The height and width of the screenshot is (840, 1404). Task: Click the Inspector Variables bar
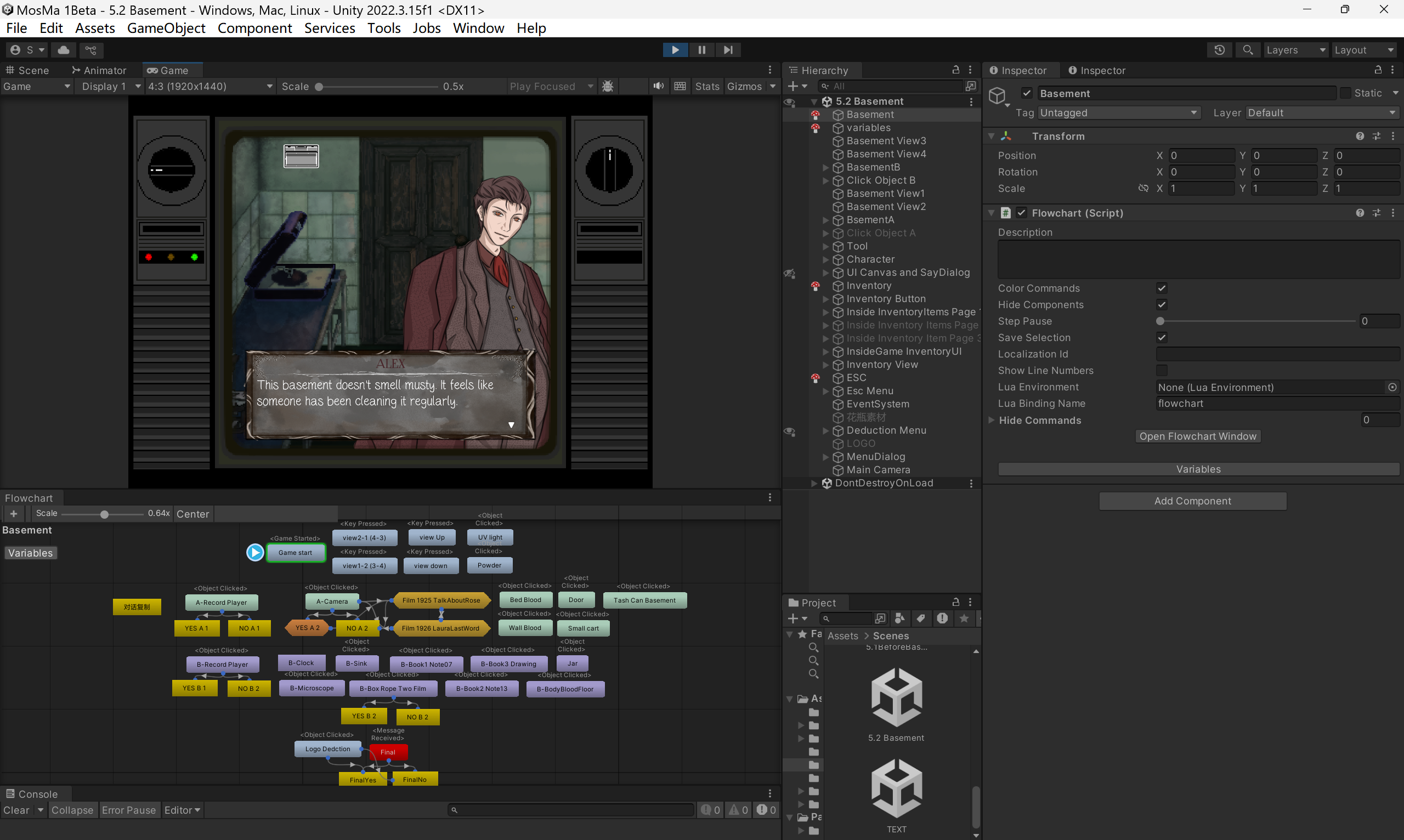pyautogui.click(x=1198, y=469)
